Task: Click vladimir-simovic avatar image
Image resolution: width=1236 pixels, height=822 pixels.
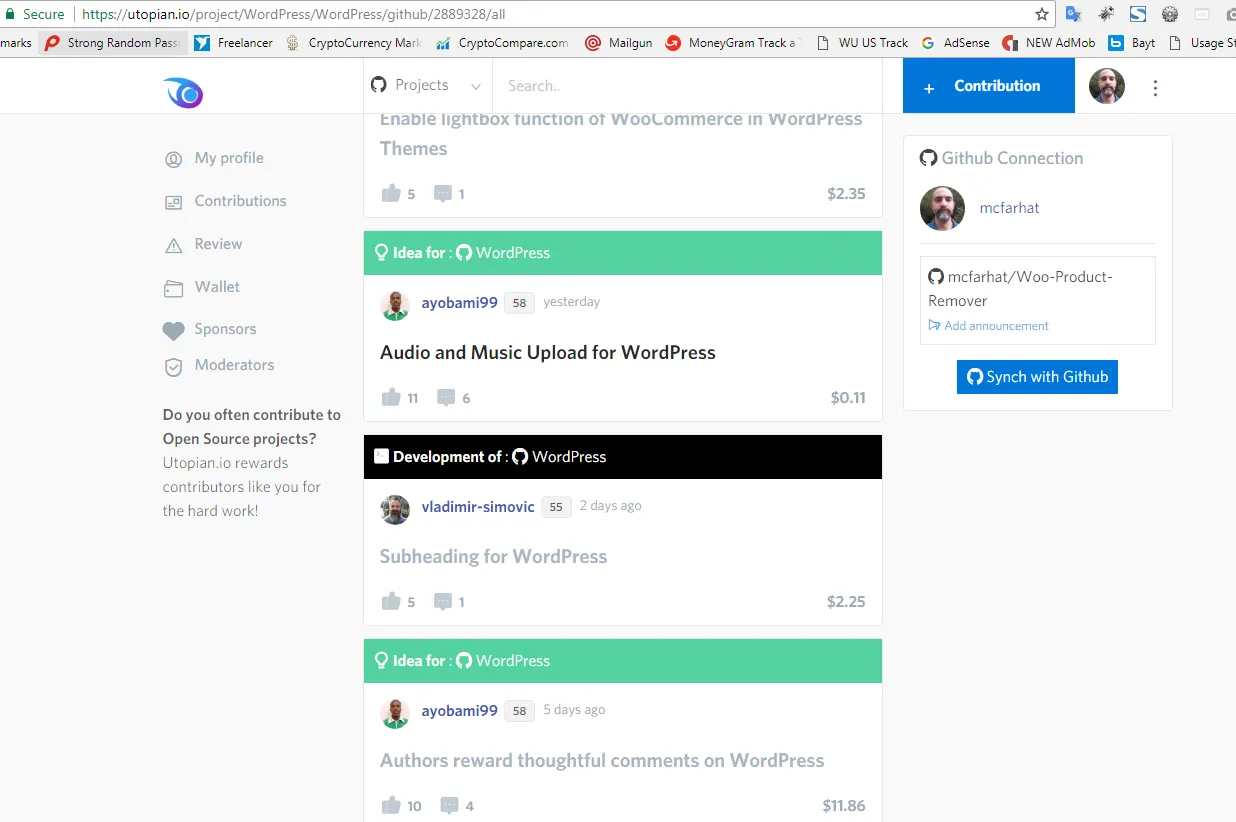Action: pos(395,509)
